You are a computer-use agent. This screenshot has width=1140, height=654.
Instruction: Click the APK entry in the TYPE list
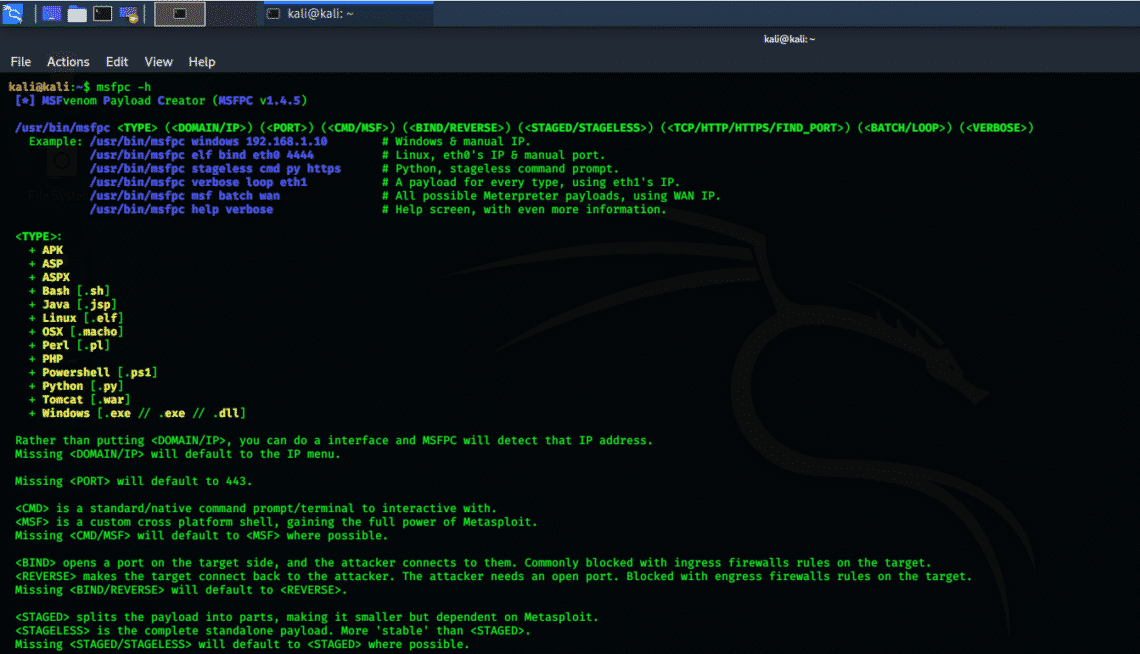[x=52, y=249]
